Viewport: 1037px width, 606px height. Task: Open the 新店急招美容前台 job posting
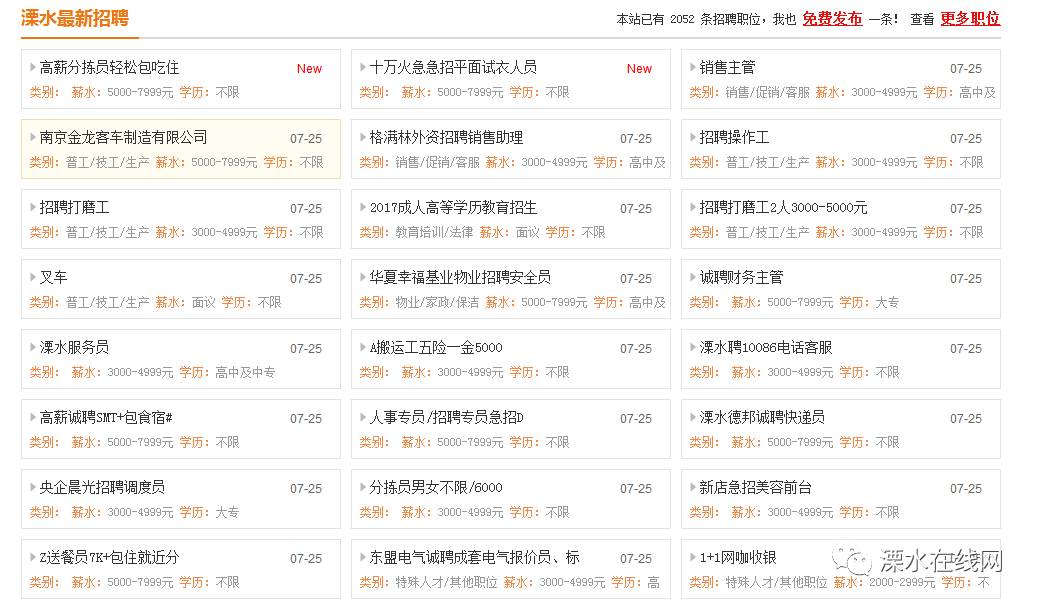point(755,488)
